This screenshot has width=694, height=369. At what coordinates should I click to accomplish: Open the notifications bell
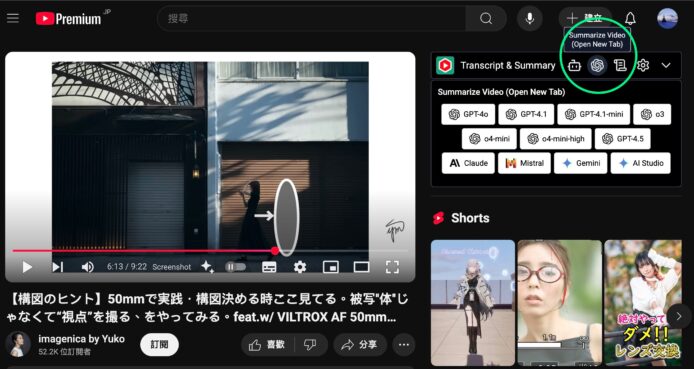(630, 18)
